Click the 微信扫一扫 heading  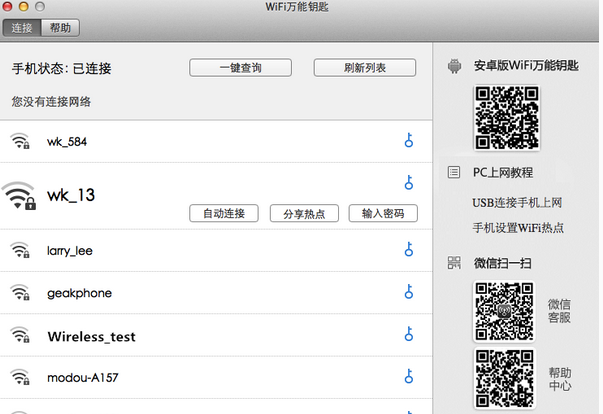pyautogui.click(x=503, y=263)
